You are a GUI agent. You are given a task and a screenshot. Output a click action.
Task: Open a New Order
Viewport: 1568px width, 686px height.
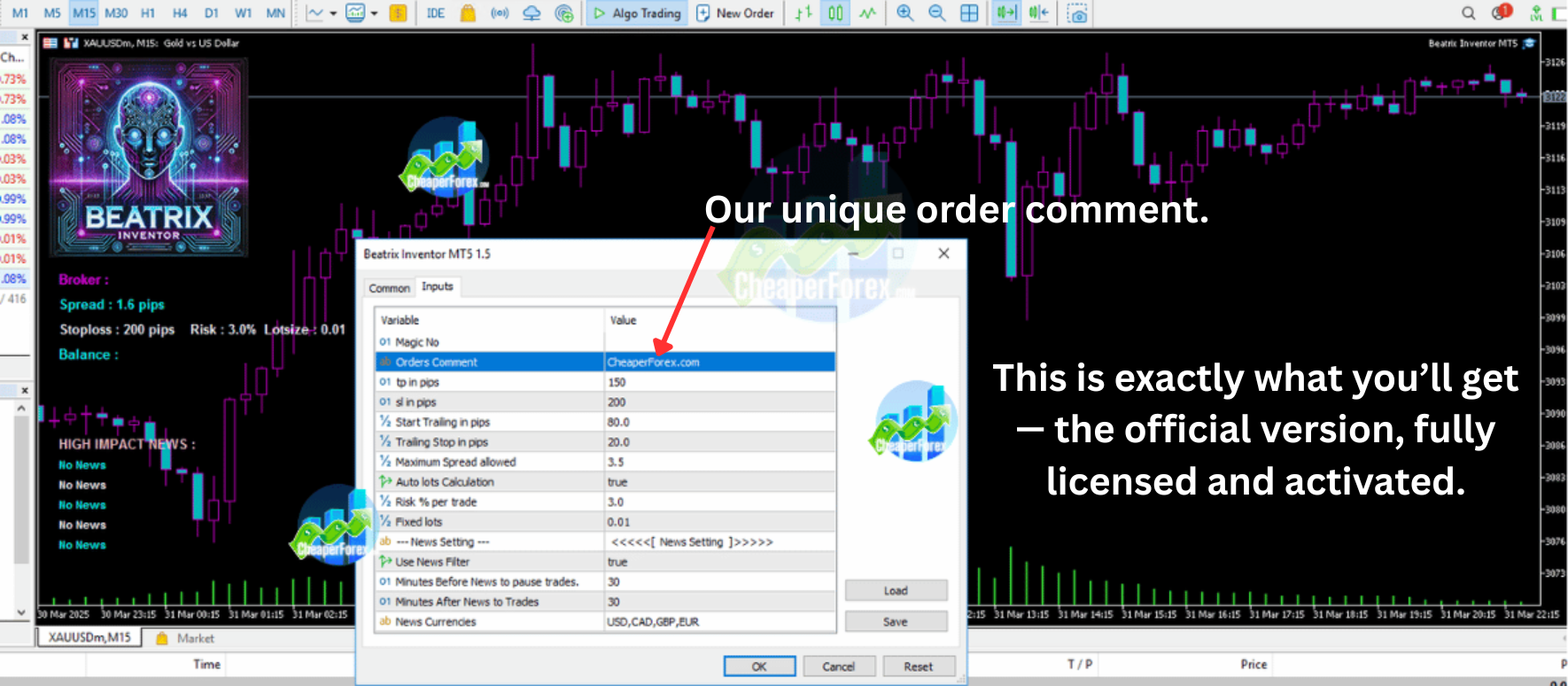coord(734,13)
